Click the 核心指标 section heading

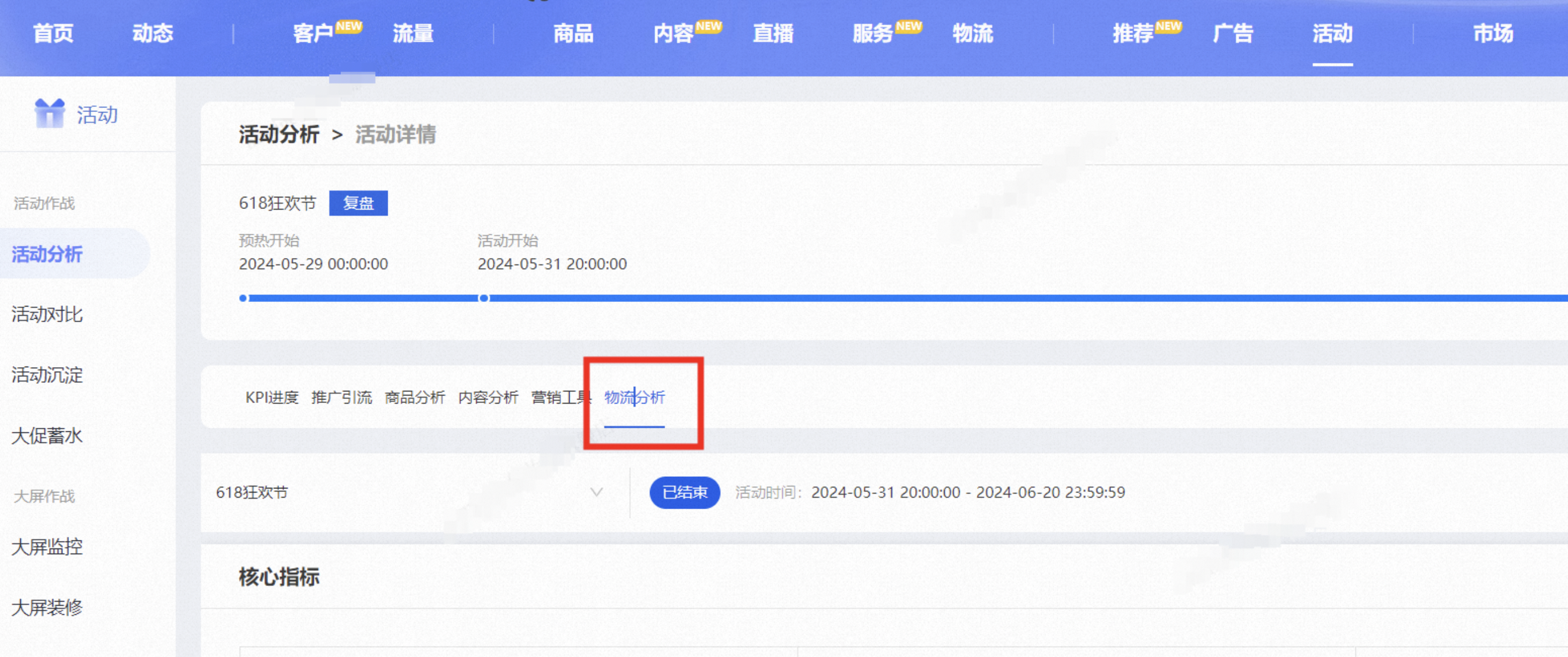(x=279, y=577)
